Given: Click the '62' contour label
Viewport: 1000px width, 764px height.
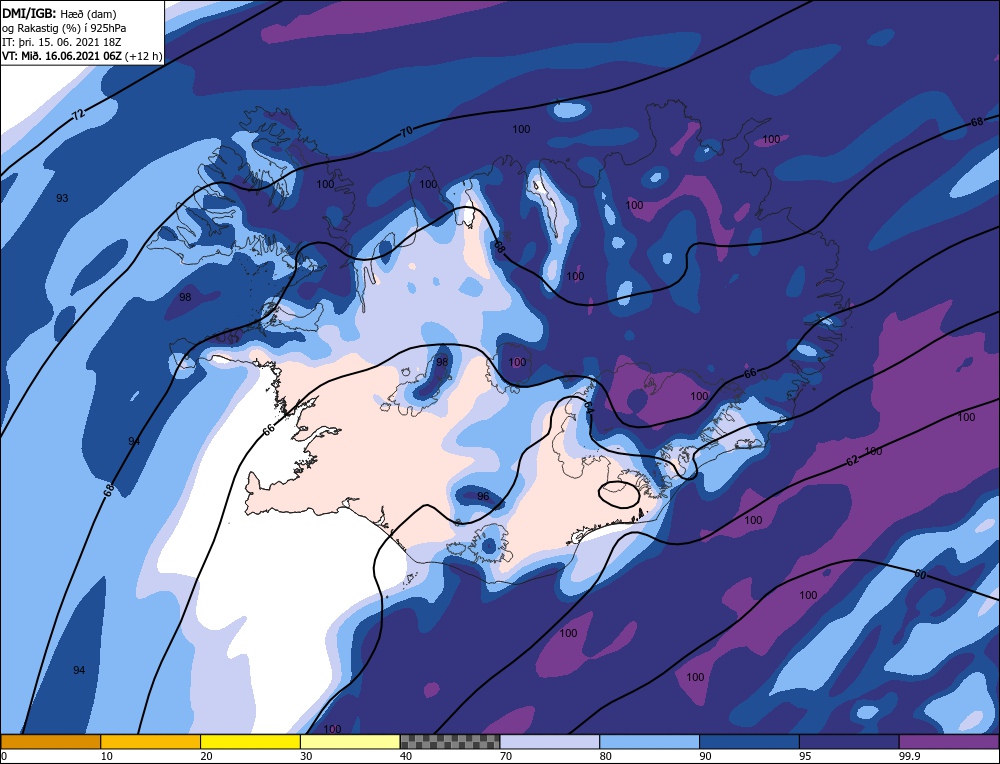Looking at the screenshot, I should 853,460.
